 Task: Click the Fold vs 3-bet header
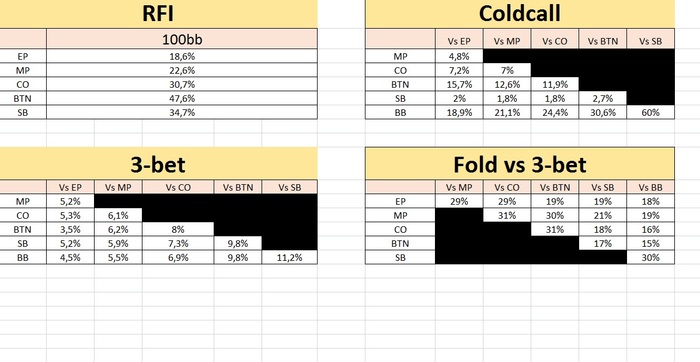[520, 164]
